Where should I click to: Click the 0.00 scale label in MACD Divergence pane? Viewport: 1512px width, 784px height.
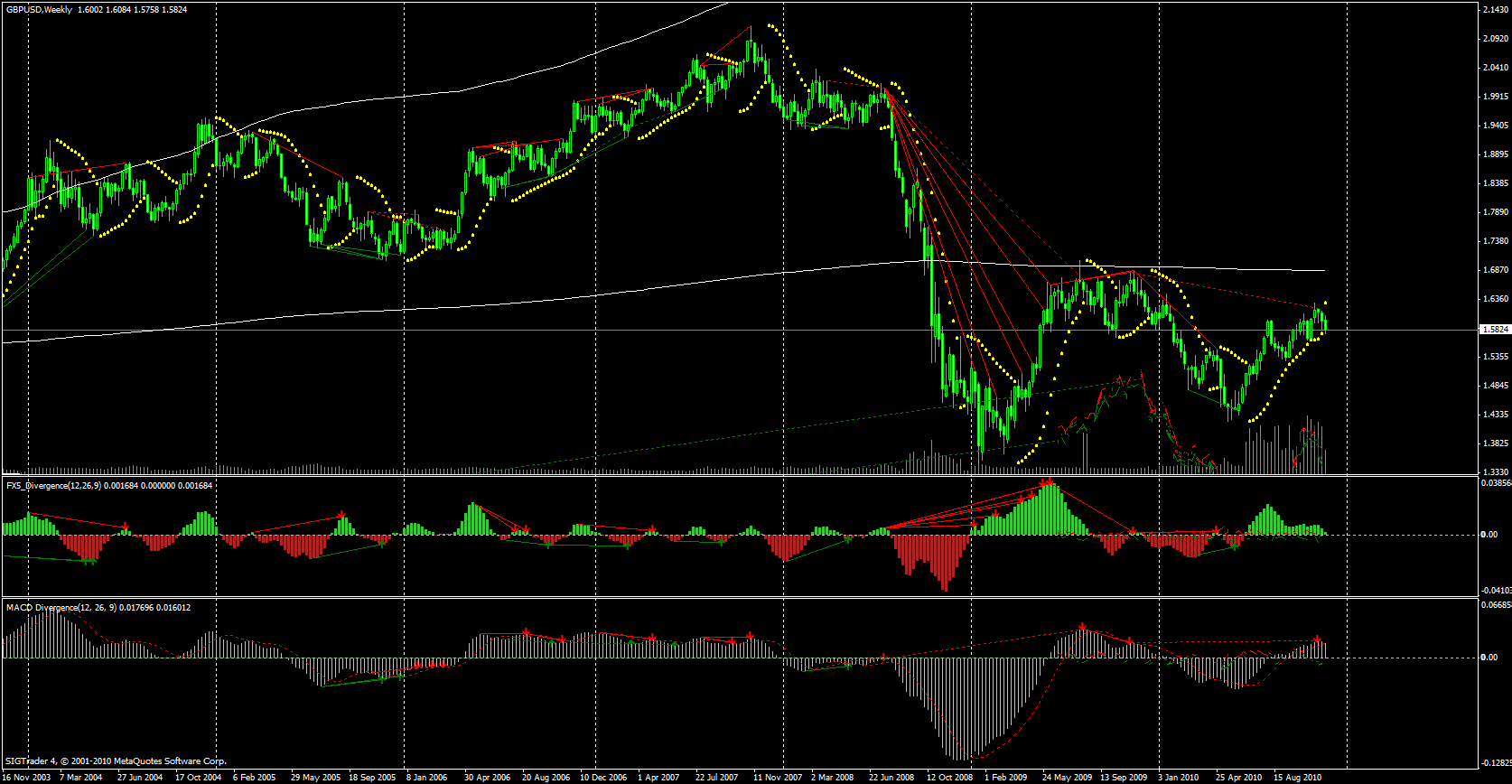point(1489,658)
